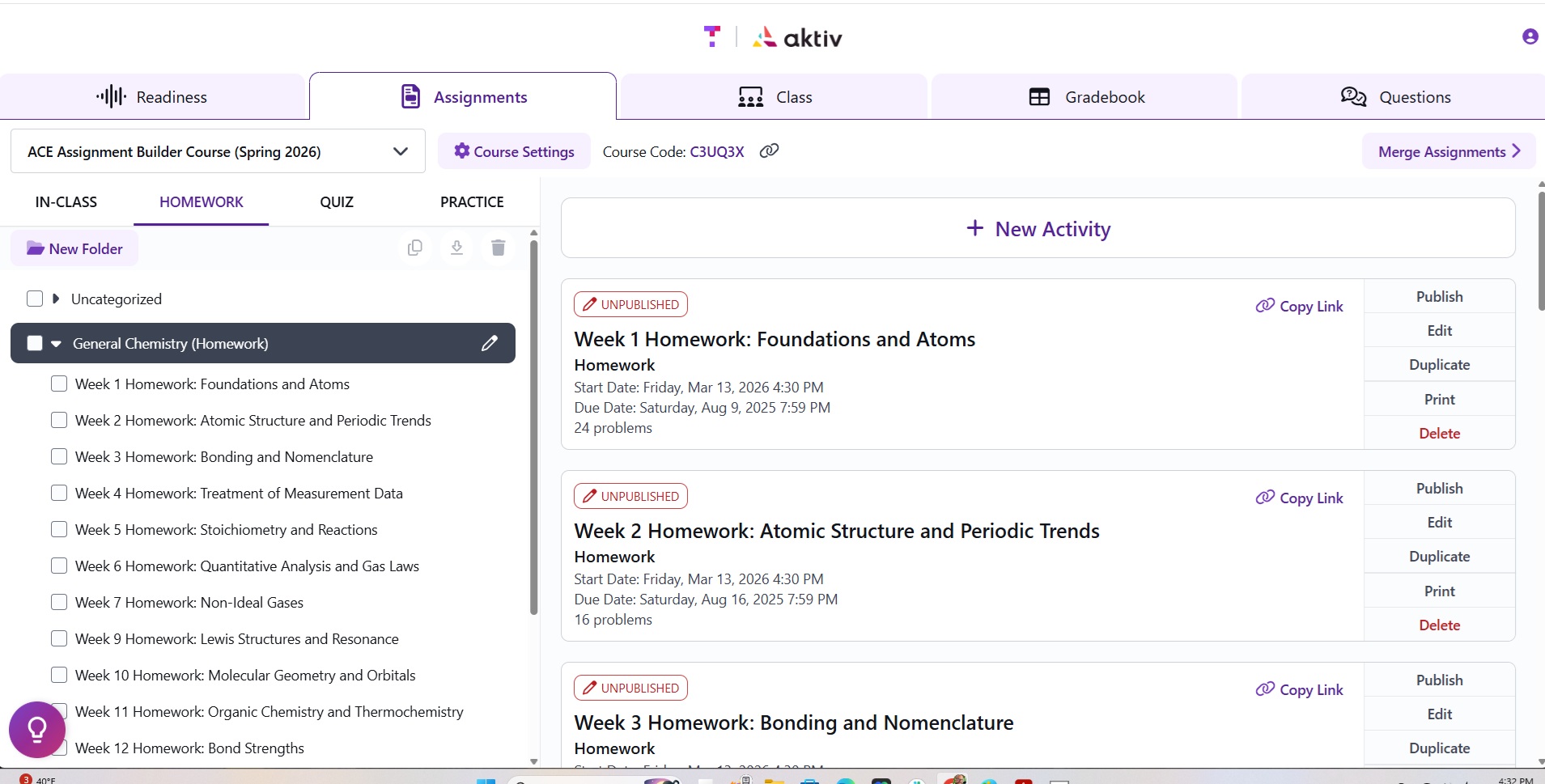
Task: Select Week 5 Homework: Stoichiometry checkbox
Action: tap(59, 529)
